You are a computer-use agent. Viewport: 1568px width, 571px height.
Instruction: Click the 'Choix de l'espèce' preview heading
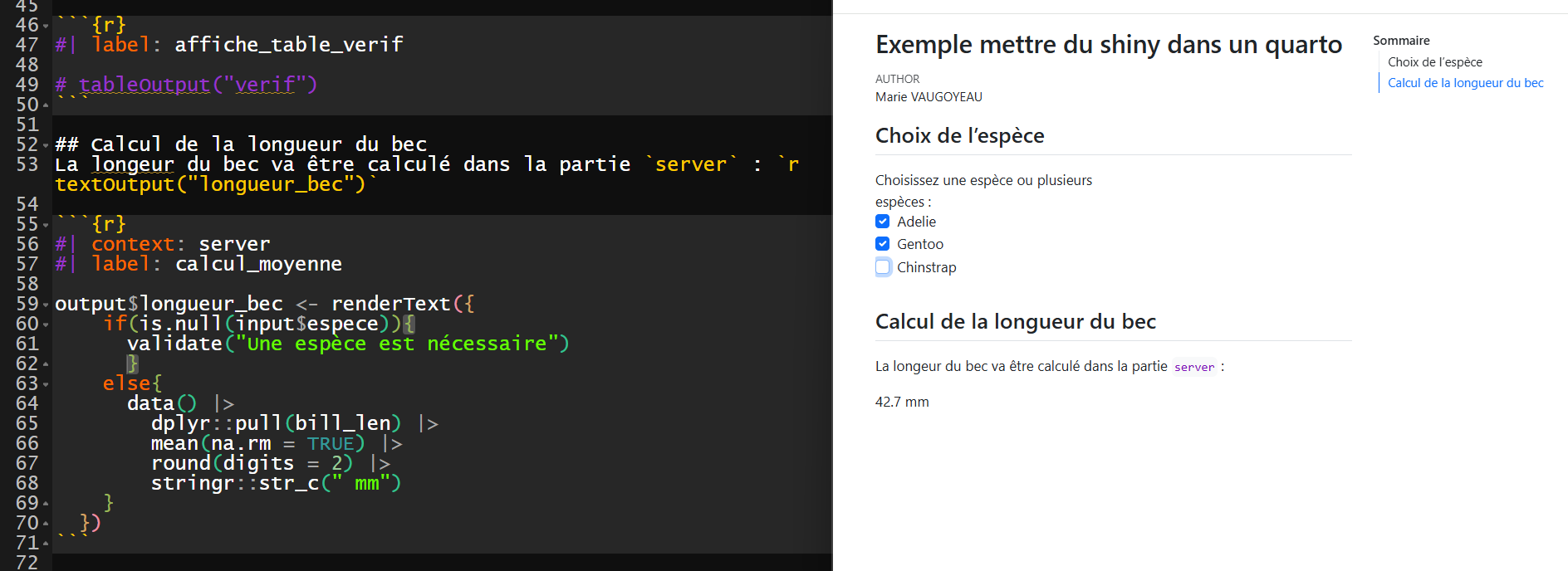[959, 136]
